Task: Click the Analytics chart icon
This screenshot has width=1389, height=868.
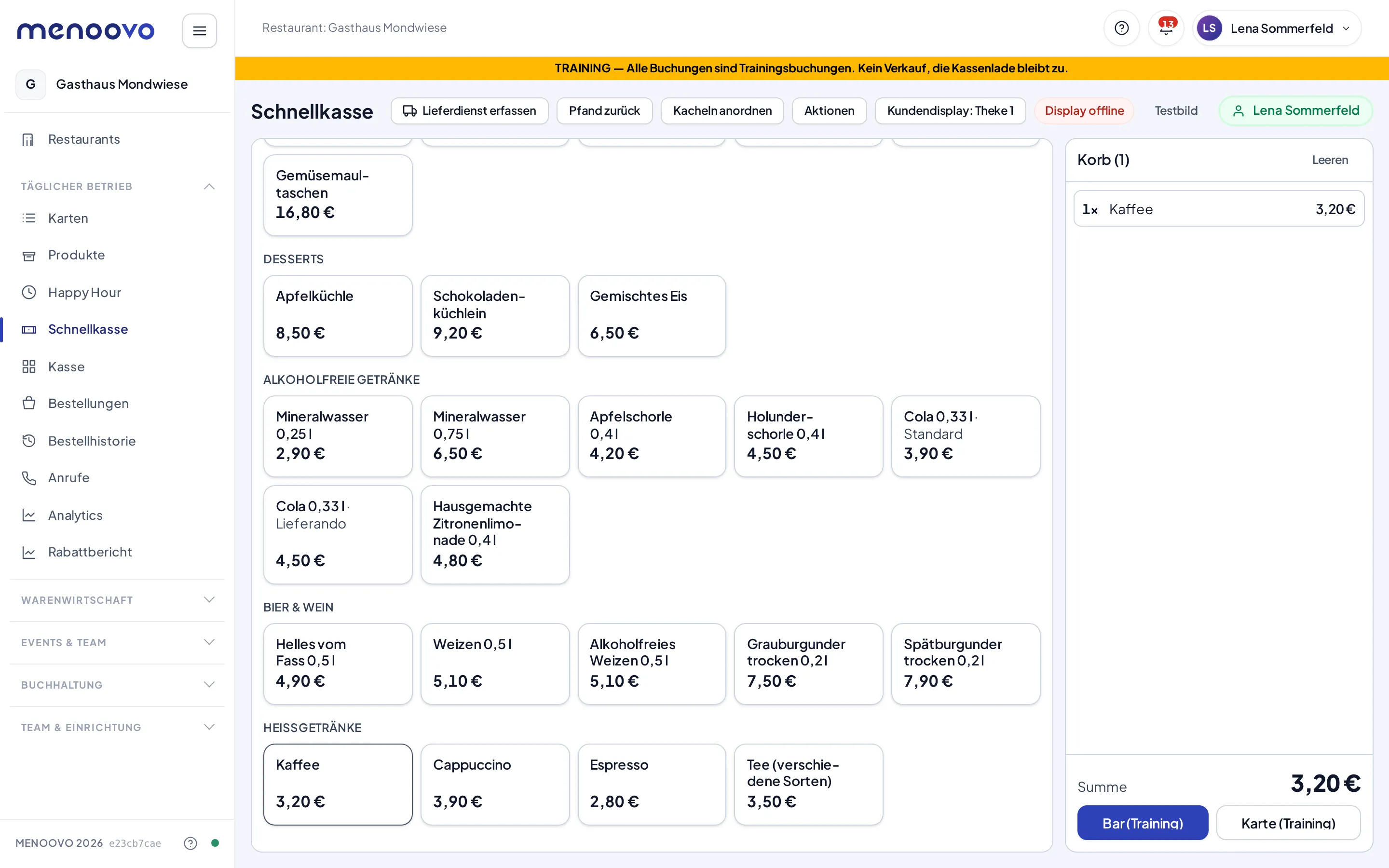Action: click(x=28, y=515)
